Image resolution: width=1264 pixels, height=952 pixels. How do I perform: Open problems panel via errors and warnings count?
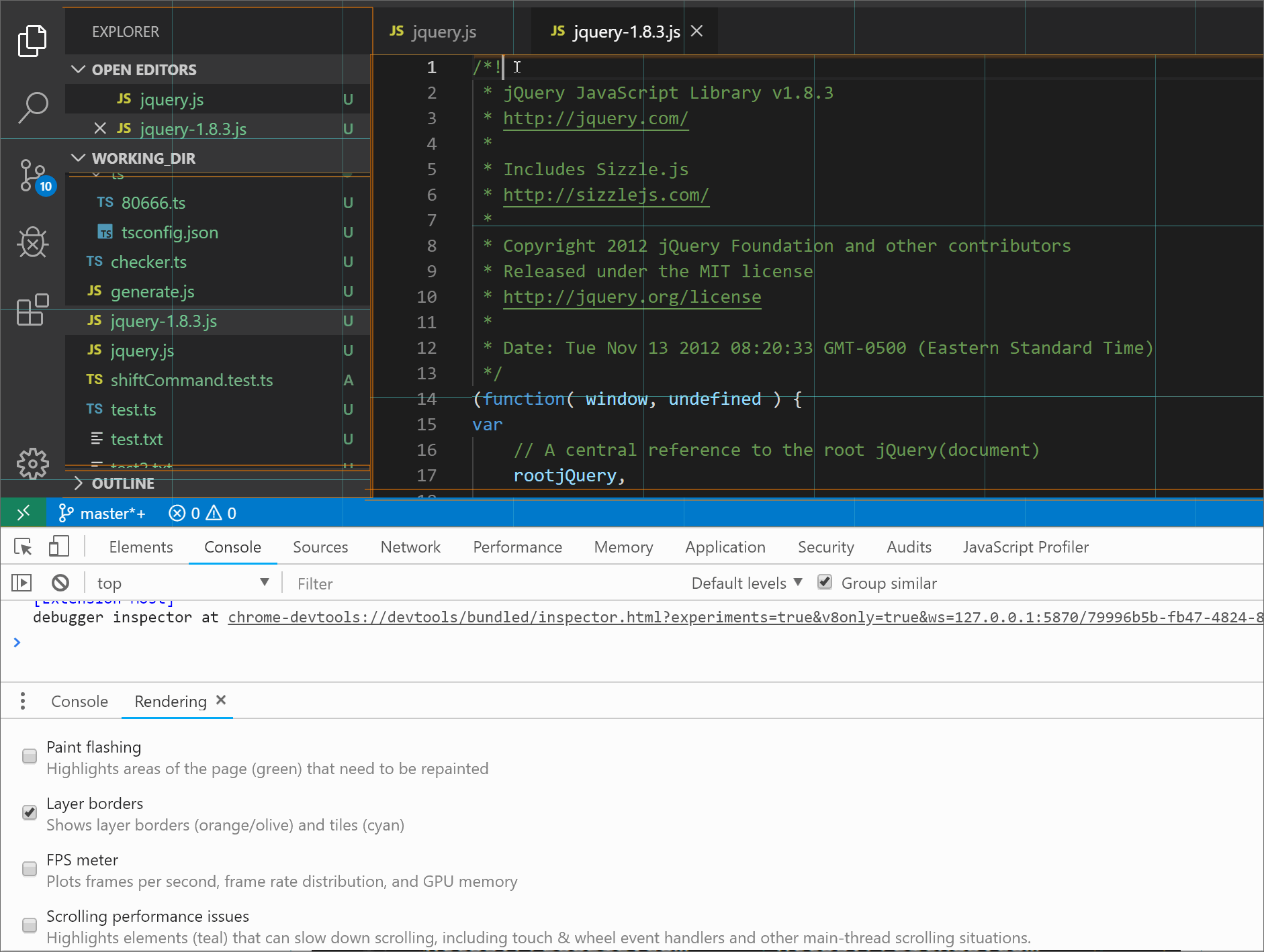(202, 513)
